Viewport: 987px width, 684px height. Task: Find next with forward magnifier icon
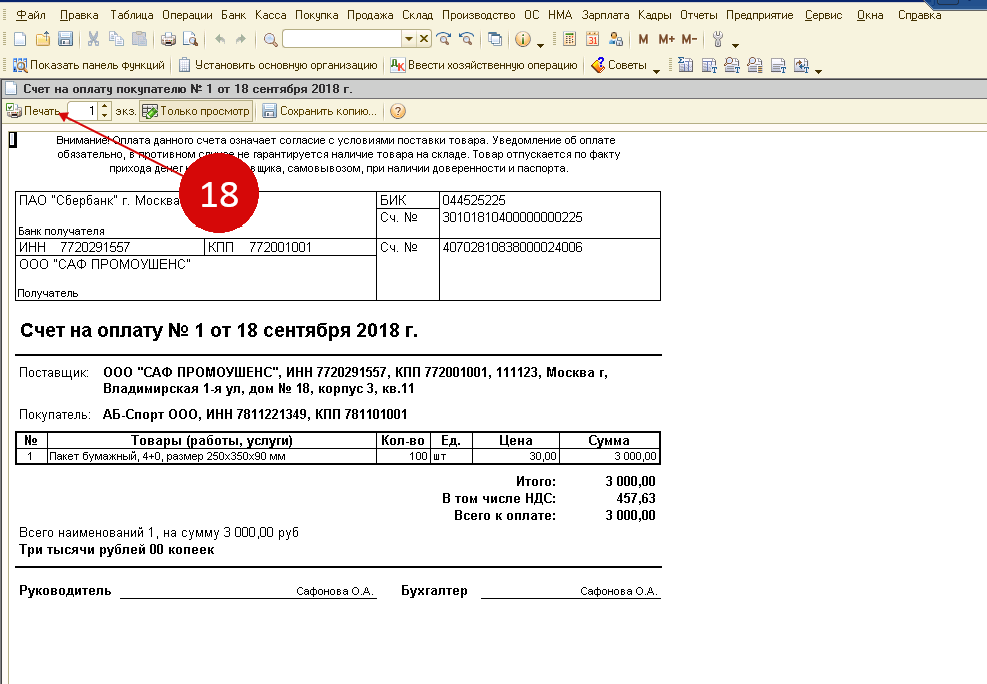point(444,39)
